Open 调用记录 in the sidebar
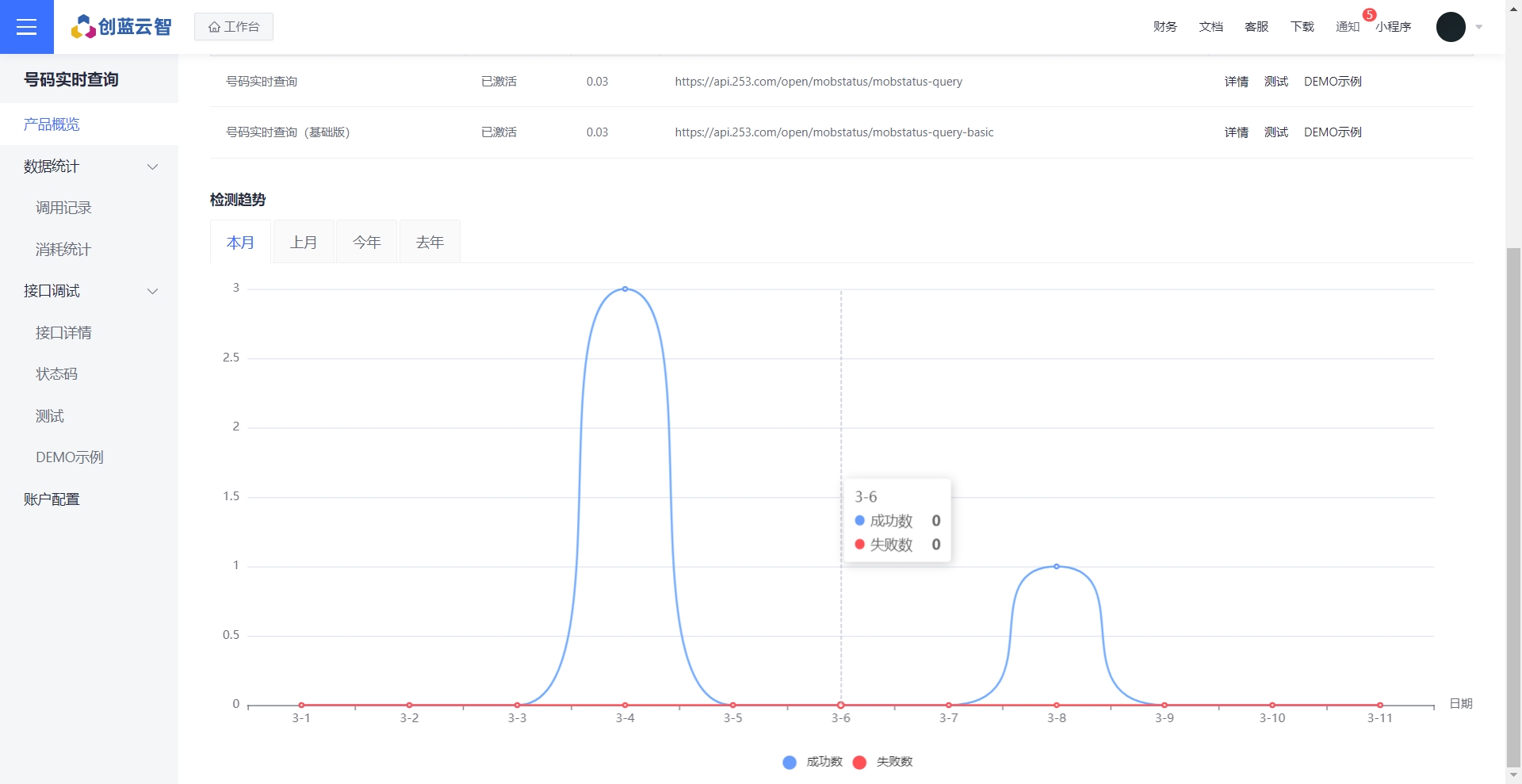Screen dimensions: 1522x784 pos(63,208)
